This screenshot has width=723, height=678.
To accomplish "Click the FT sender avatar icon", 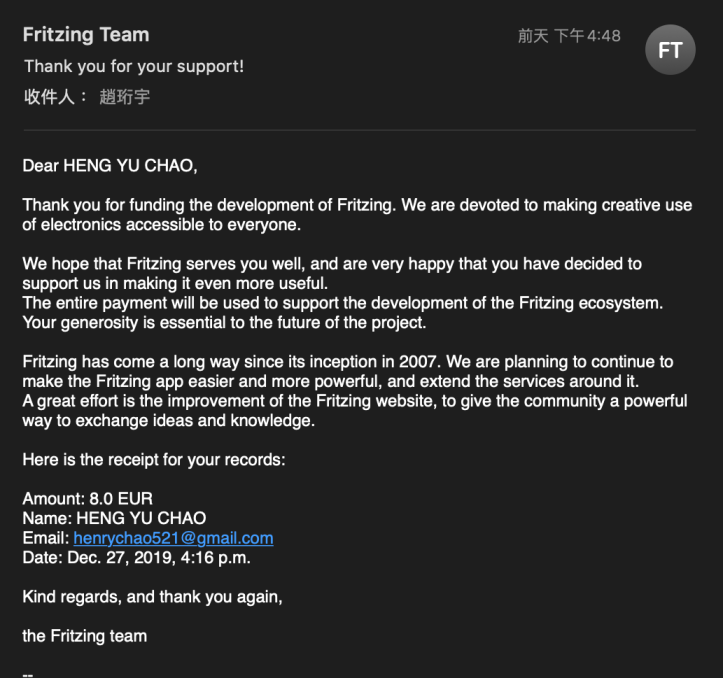I will coord(669,49).
